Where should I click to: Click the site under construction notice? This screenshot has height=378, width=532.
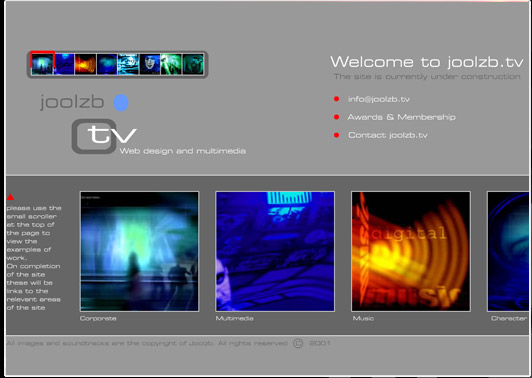427,77
